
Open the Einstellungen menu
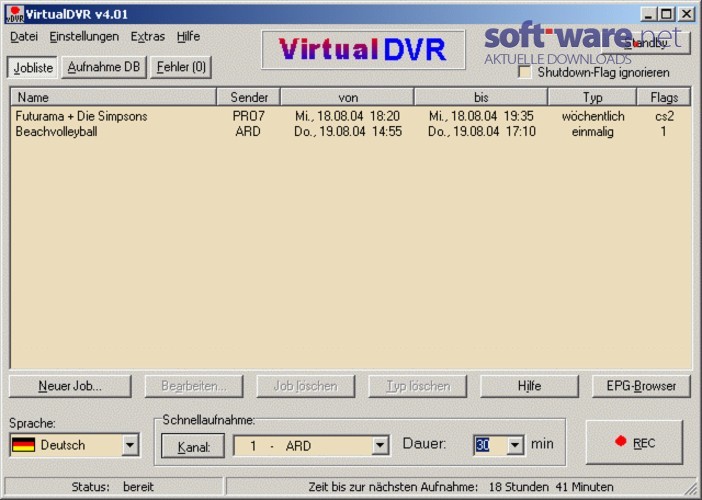pos(84,37)
